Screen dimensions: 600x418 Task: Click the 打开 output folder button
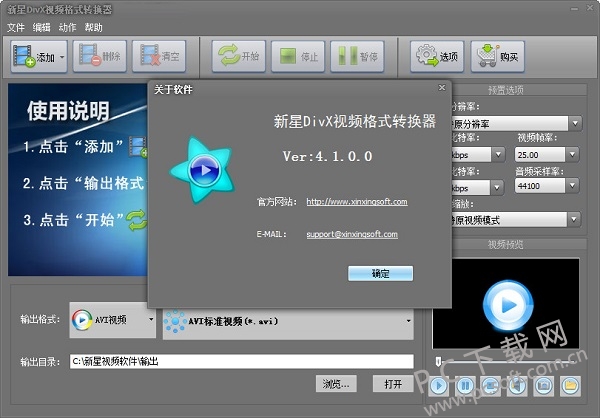393,384
